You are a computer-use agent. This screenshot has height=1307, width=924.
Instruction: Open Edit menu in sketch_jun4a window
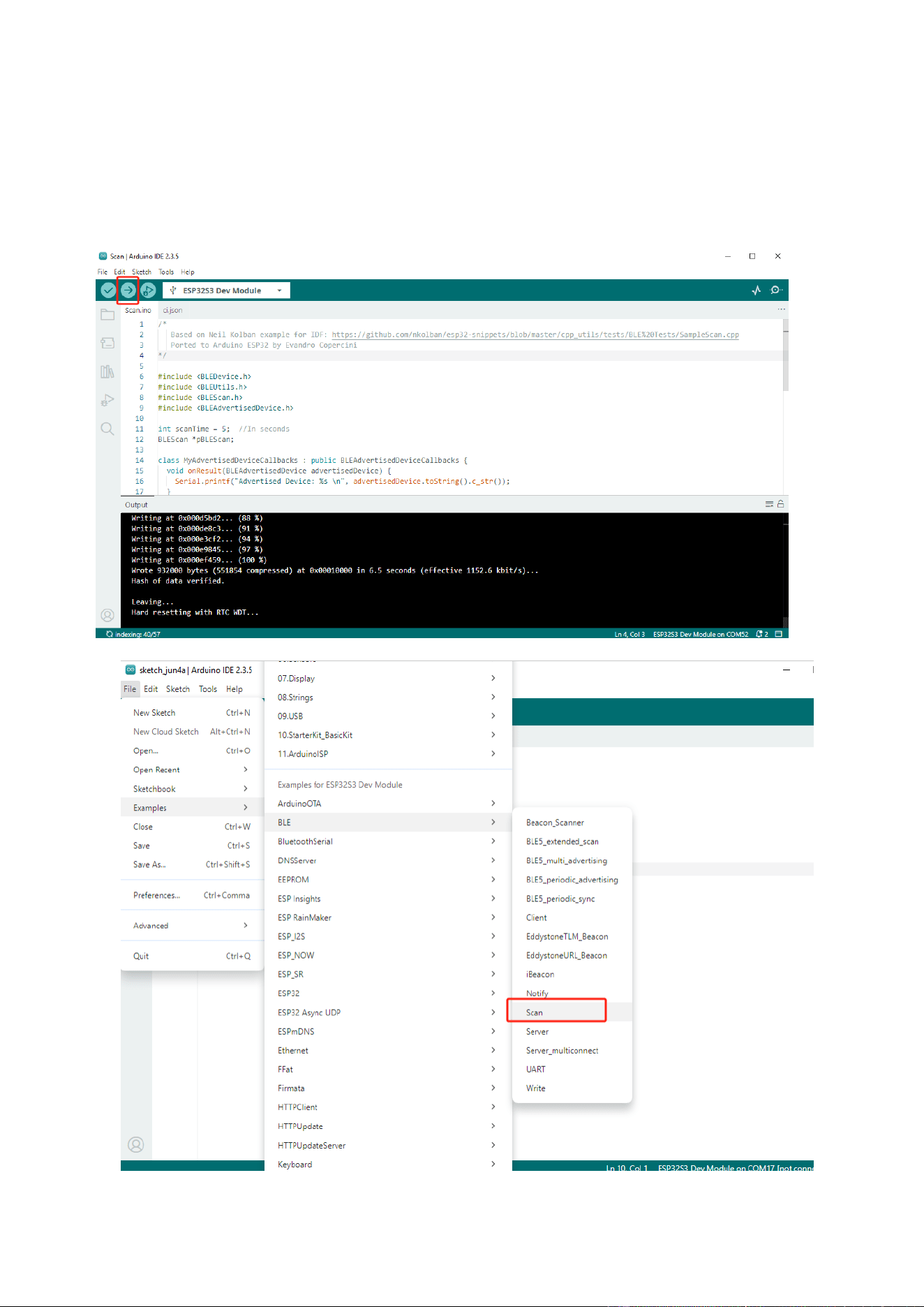151,688
